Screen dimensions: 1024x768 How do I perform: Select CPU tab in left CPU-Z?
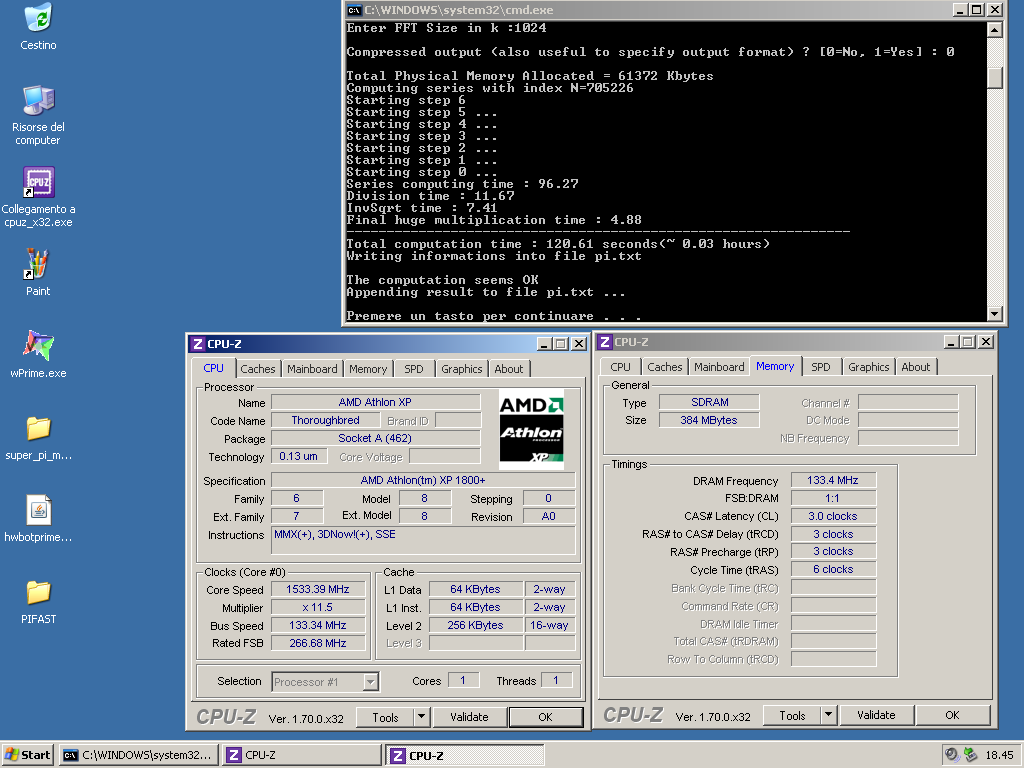point(214,368)
